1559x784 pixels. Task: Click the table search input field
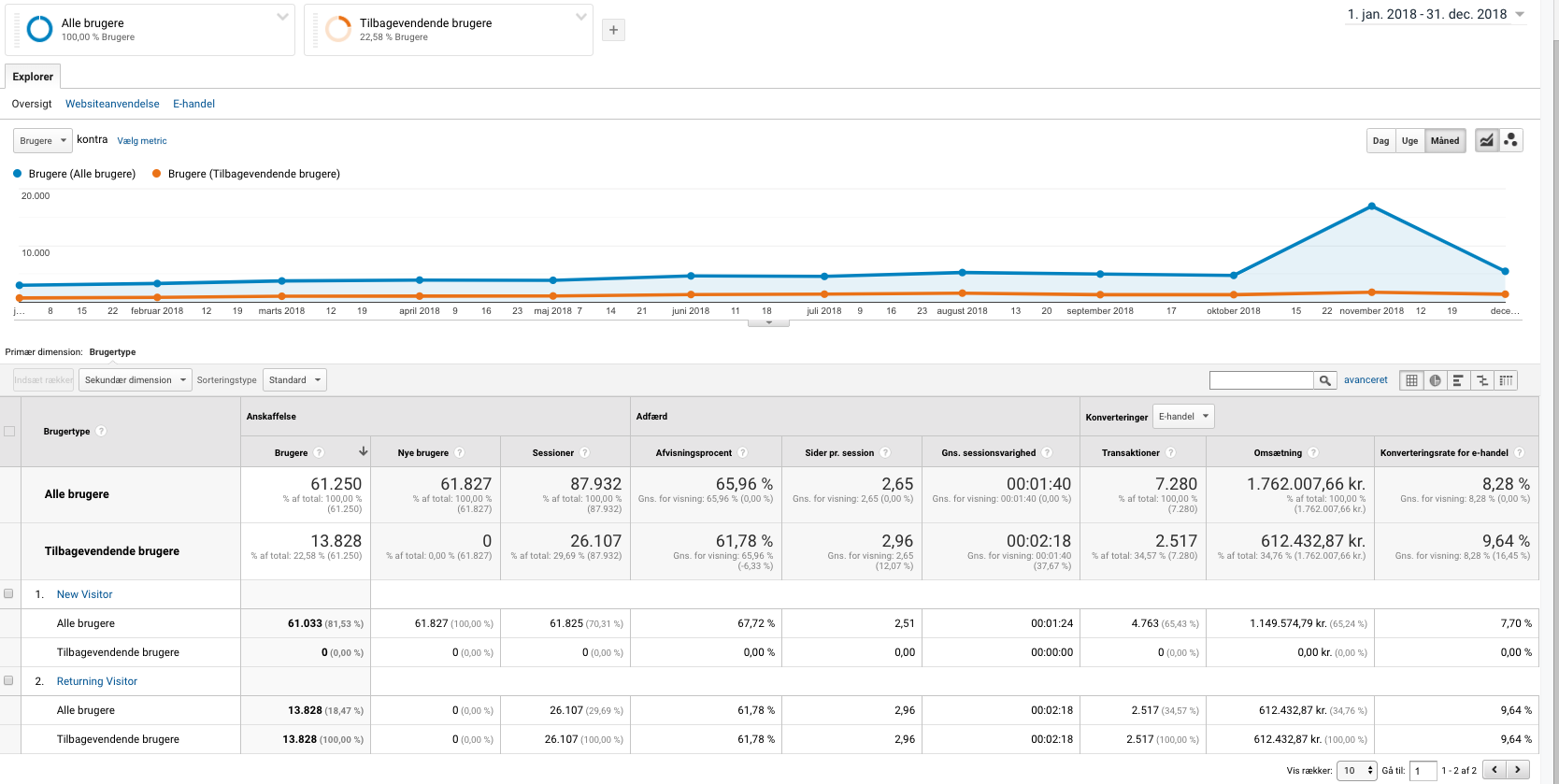(1261, 380)
